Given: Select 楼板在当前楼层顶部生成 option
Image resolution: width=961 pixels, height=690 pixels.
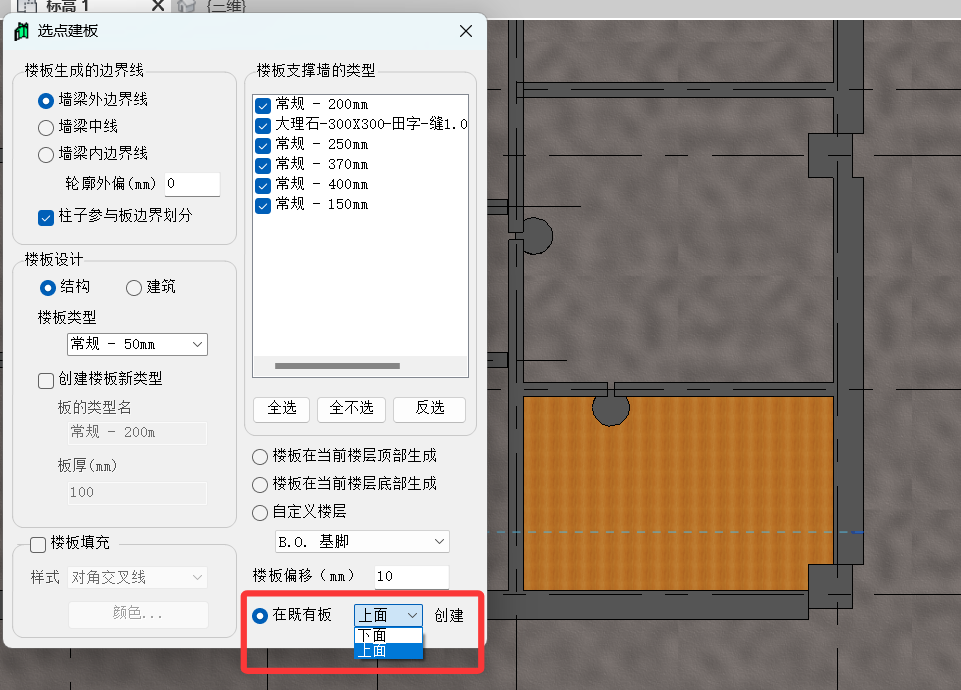Looking at the screenshot, I should pos(260,457).
